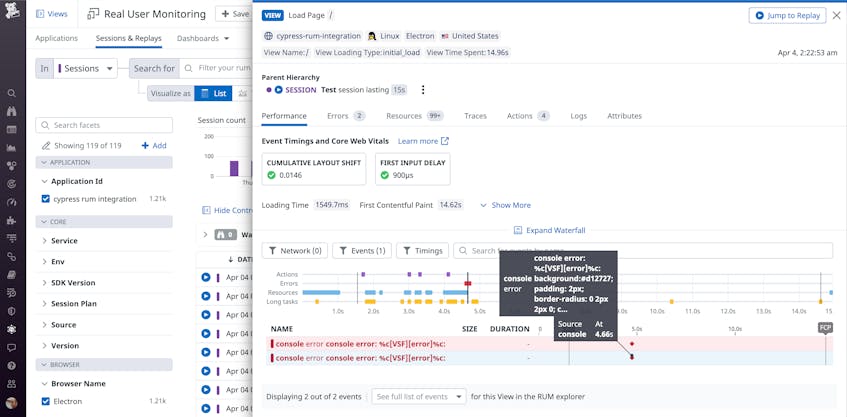Open the In Sessions dropdown

point(85,69)
